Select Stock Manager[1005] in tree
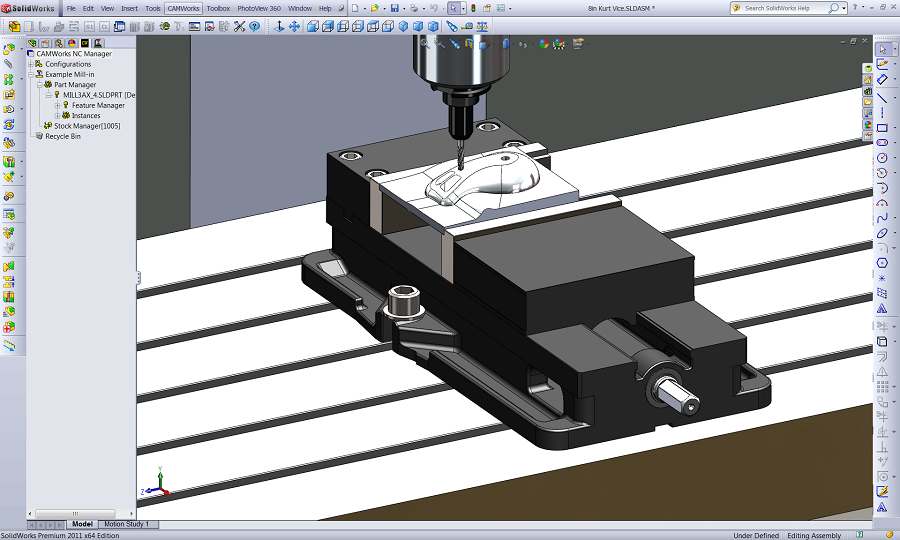900x540 pixels. tap(86, 126)
